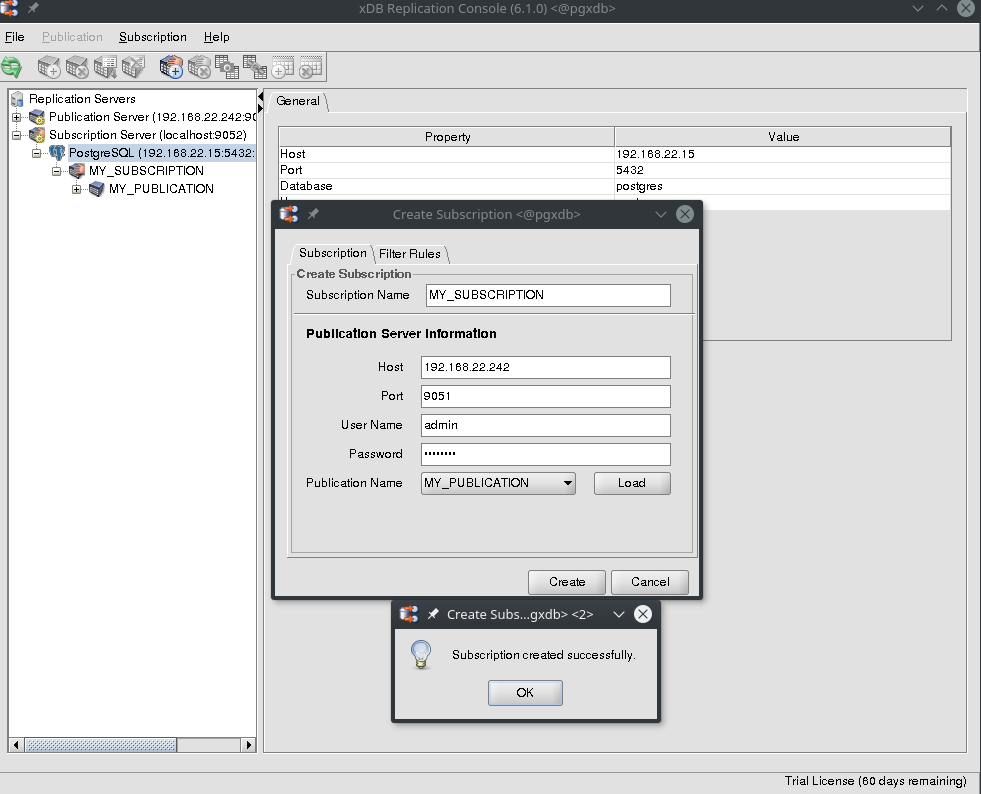Select the PostgreSQL elephant database icon
Viewport: 981px width, 794px height.
coord(58,153)
